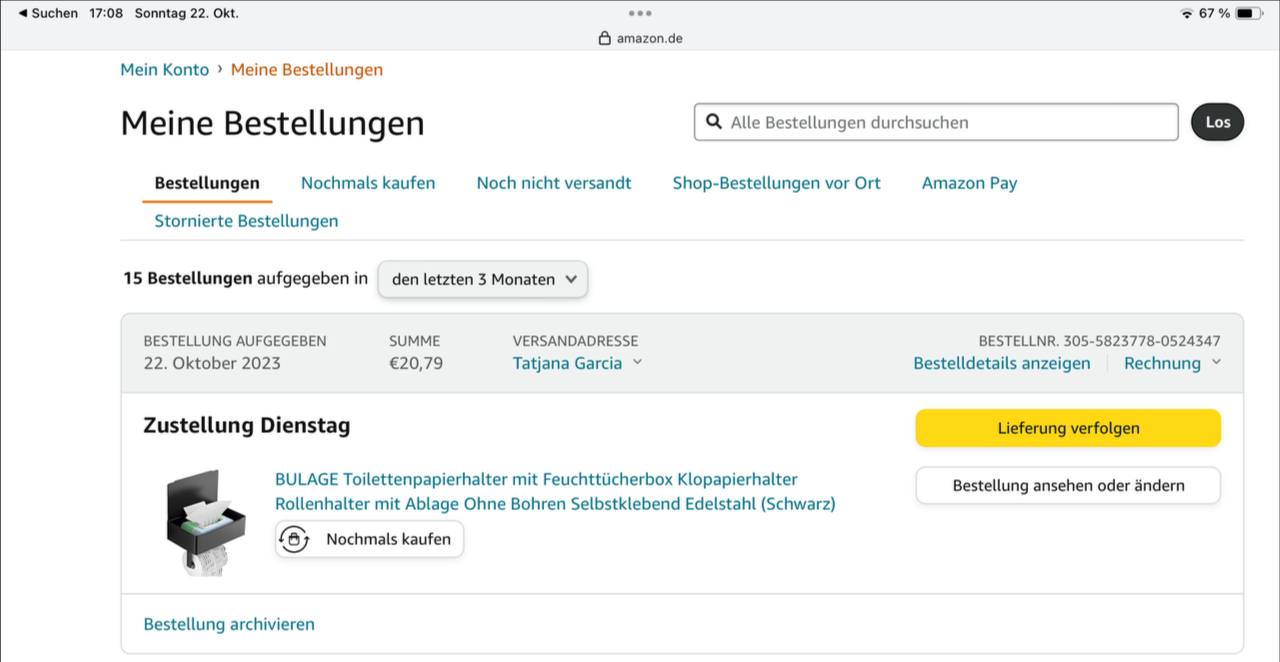This screenshot has width=1280, height=662.
Task: Click the magnifying glass search icon
Action: 714,122
